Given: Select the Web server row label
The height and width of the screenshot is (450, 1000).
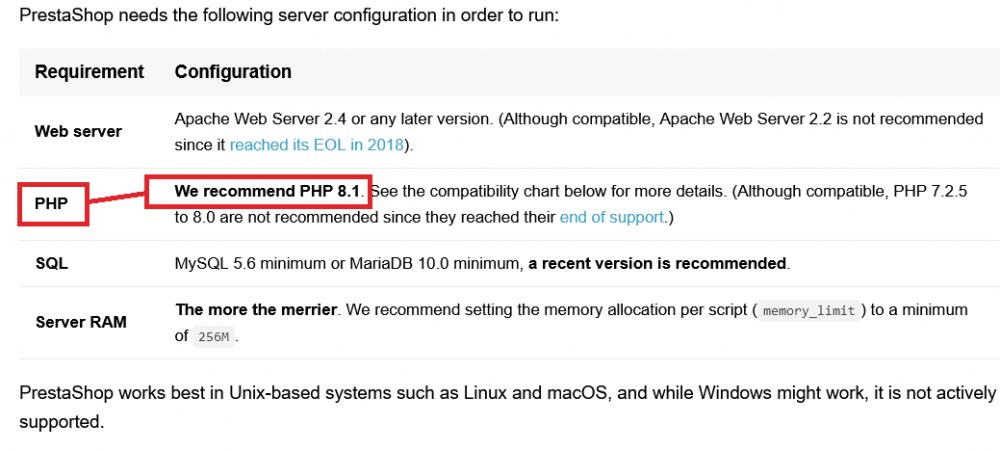Looking at the screenshot, I should (78, 131).
